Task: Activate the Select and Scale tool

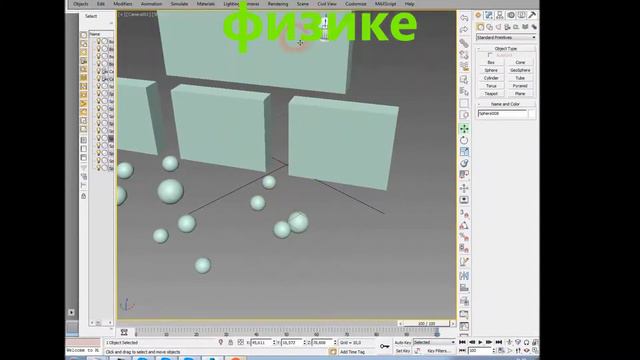Action: 464,152
